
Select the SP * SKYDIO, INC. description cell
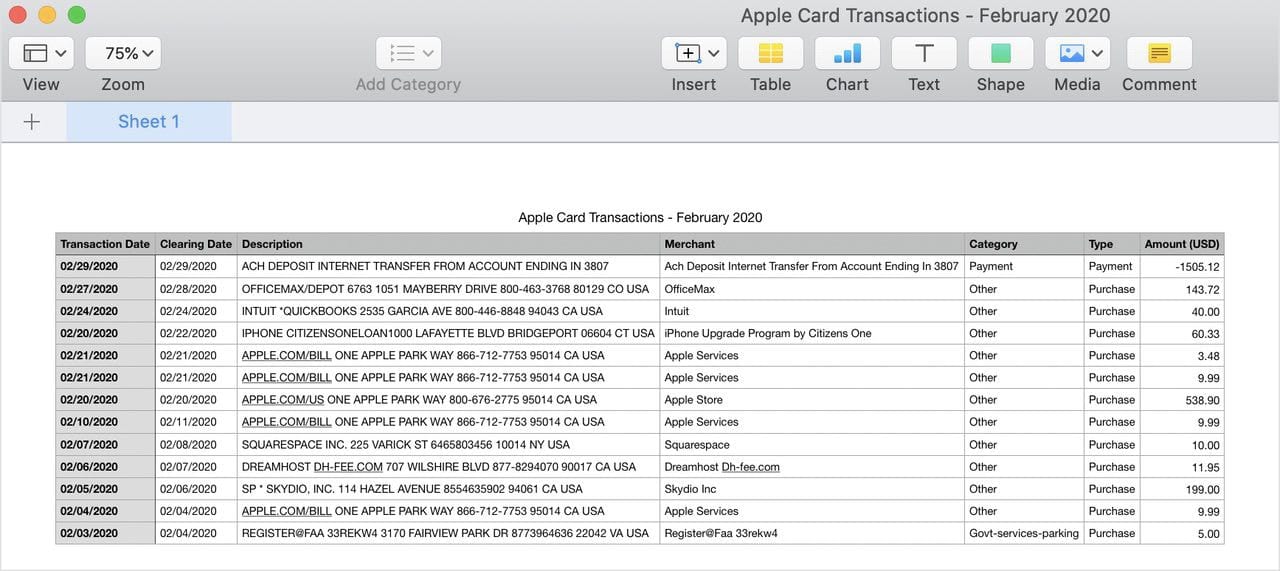click(x=448, y=489)
